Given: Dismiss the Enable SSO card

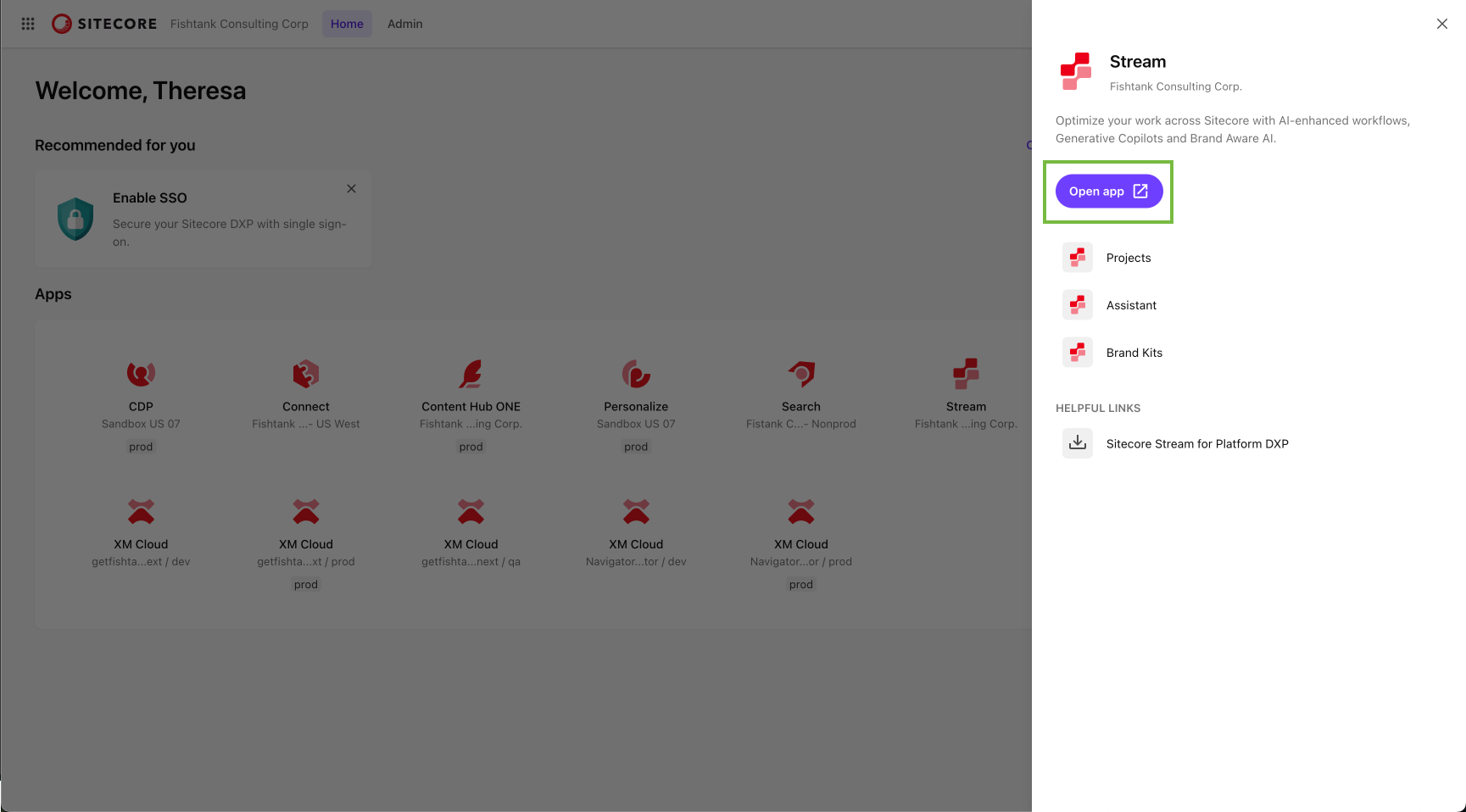Looking at the screenshot, I should (351, 189).
